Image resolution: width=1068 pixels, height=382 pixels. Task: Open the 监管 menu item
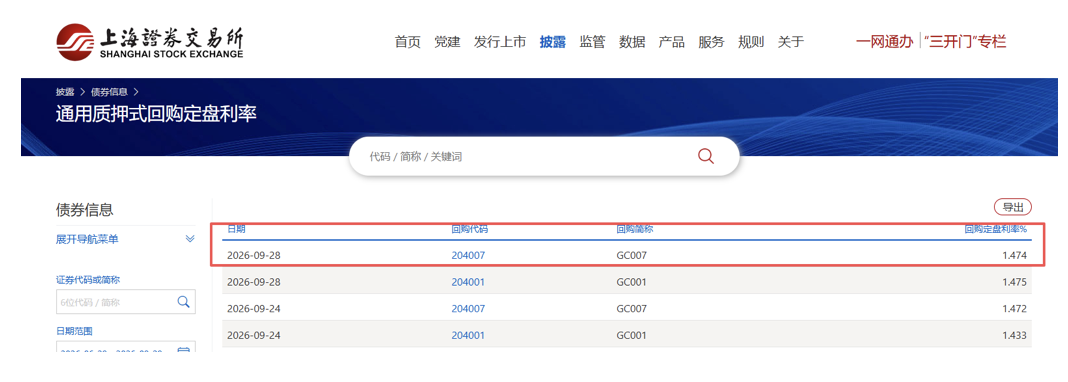592,42
